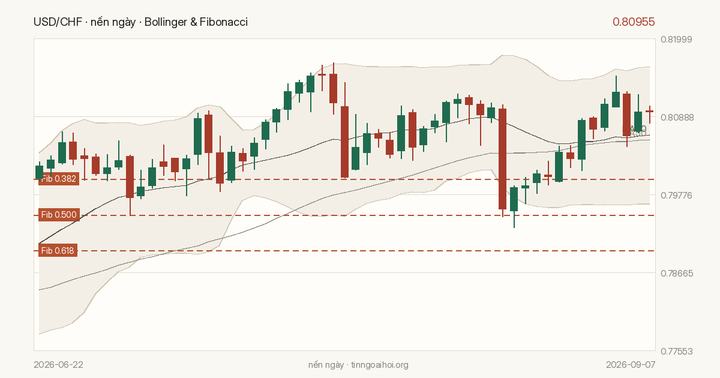Open the tinngoaihoi.org source caption
The height and width of the screenshot is (378, 720).
[x=379, y=365]
